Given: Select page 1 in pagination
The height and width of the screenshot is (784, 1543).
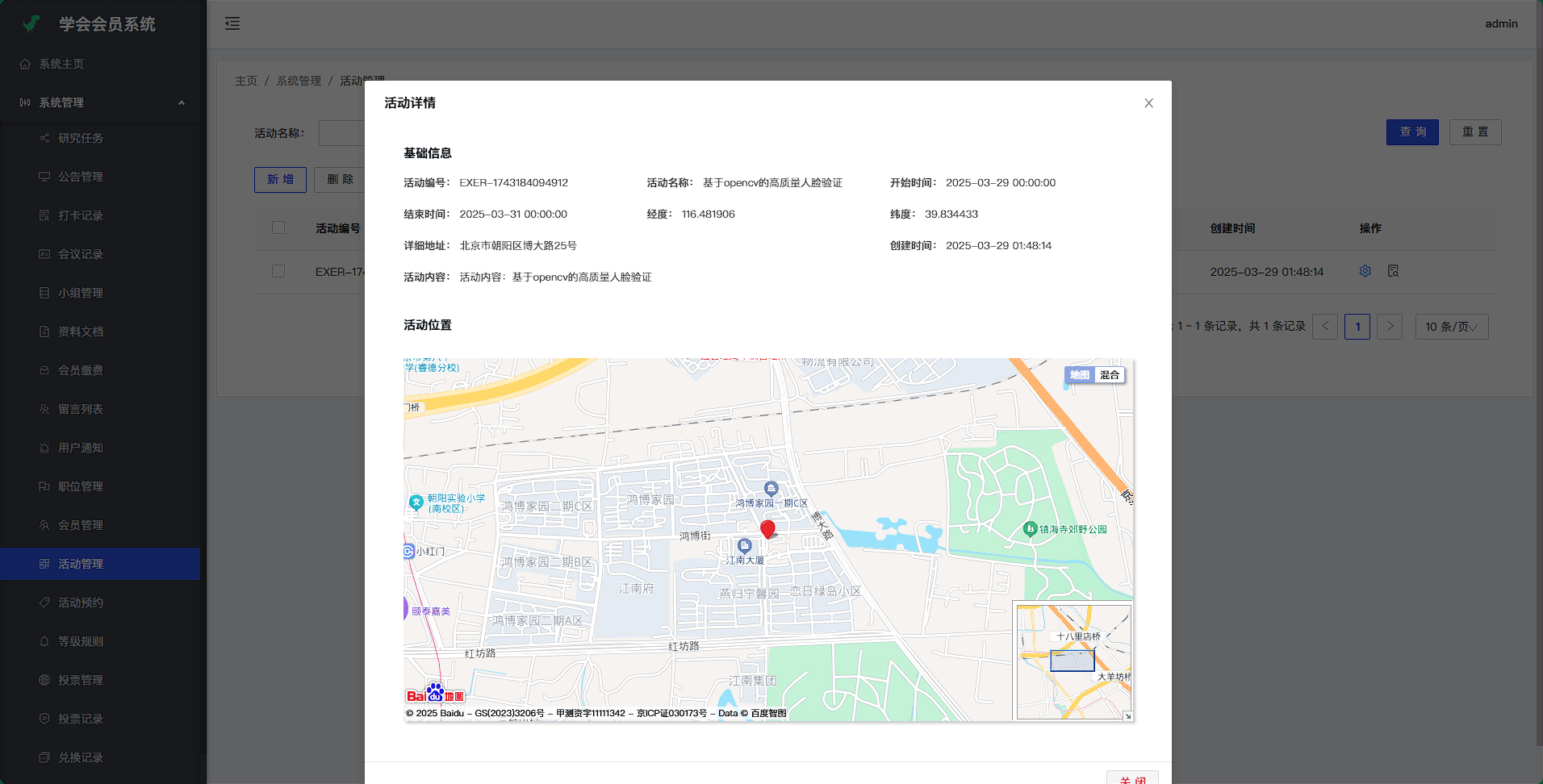Looking at the screenshot, I should 1357,327.
